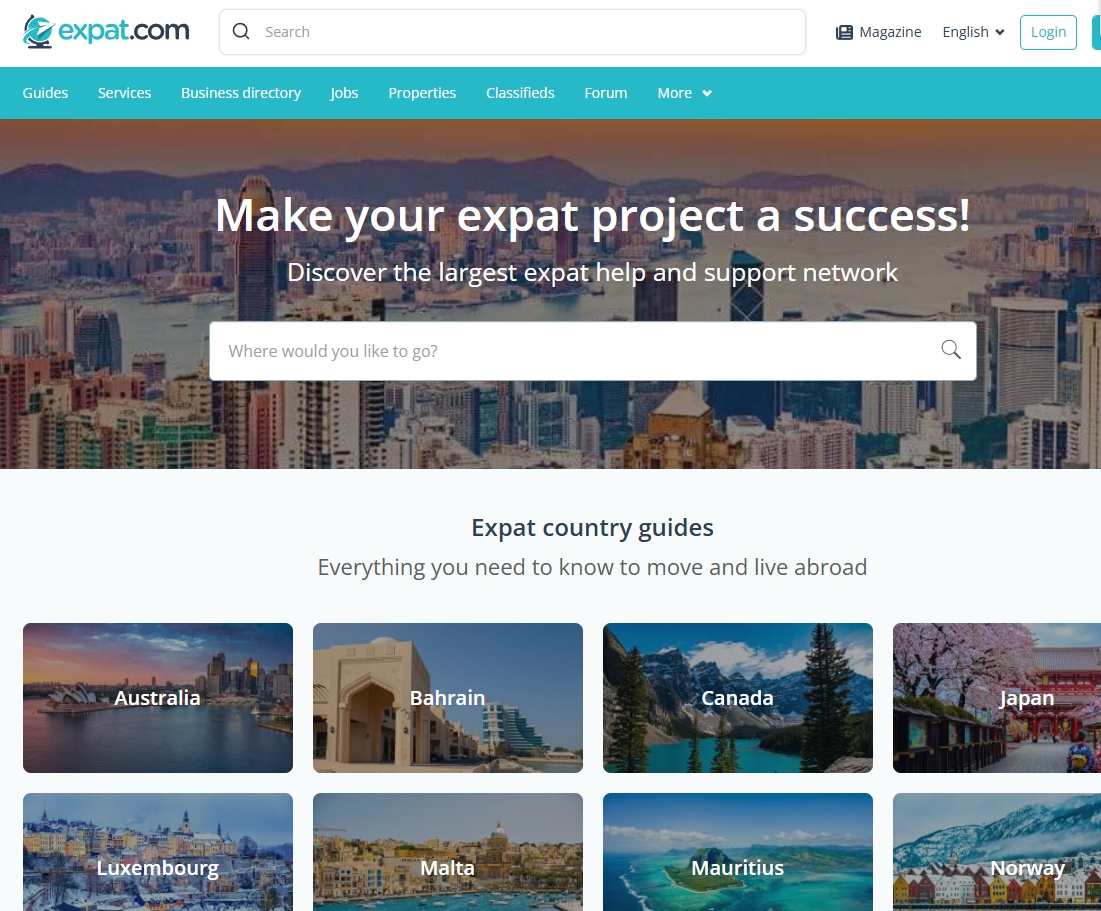This screenshot has width=1101, height=911.
Task: Open the Canada country guide
Action: 738,697
